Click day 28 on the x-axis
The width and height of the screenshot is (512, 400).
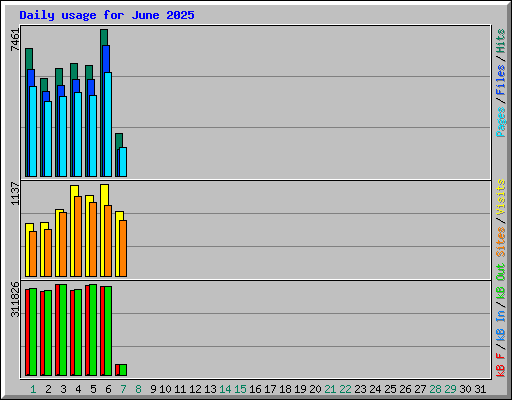pos(435,389)
